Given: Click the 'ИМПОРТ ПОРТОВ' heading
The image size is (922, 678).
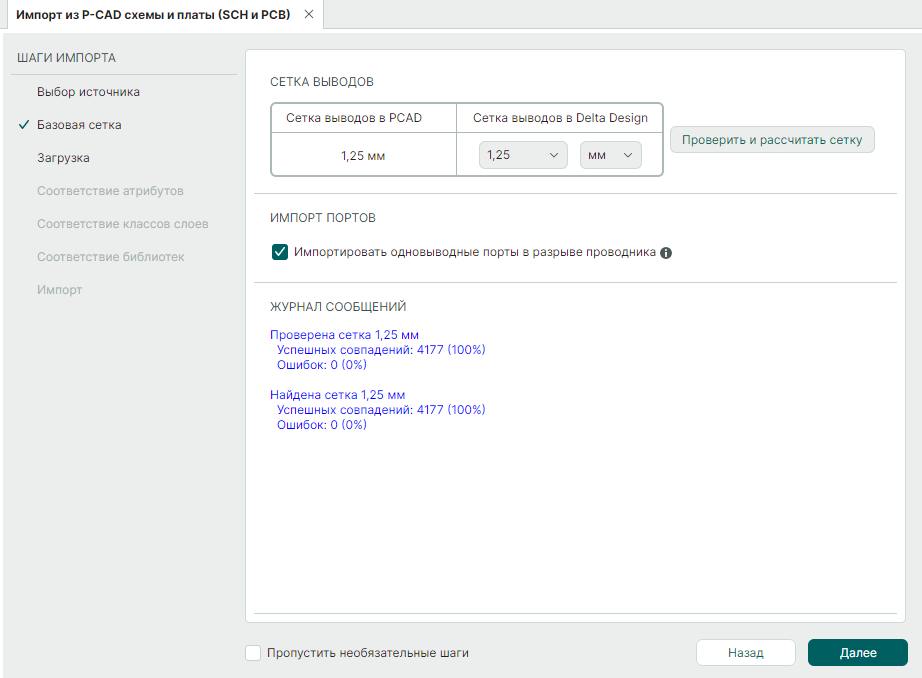Looking at the screenshot, I should (323, 218).
